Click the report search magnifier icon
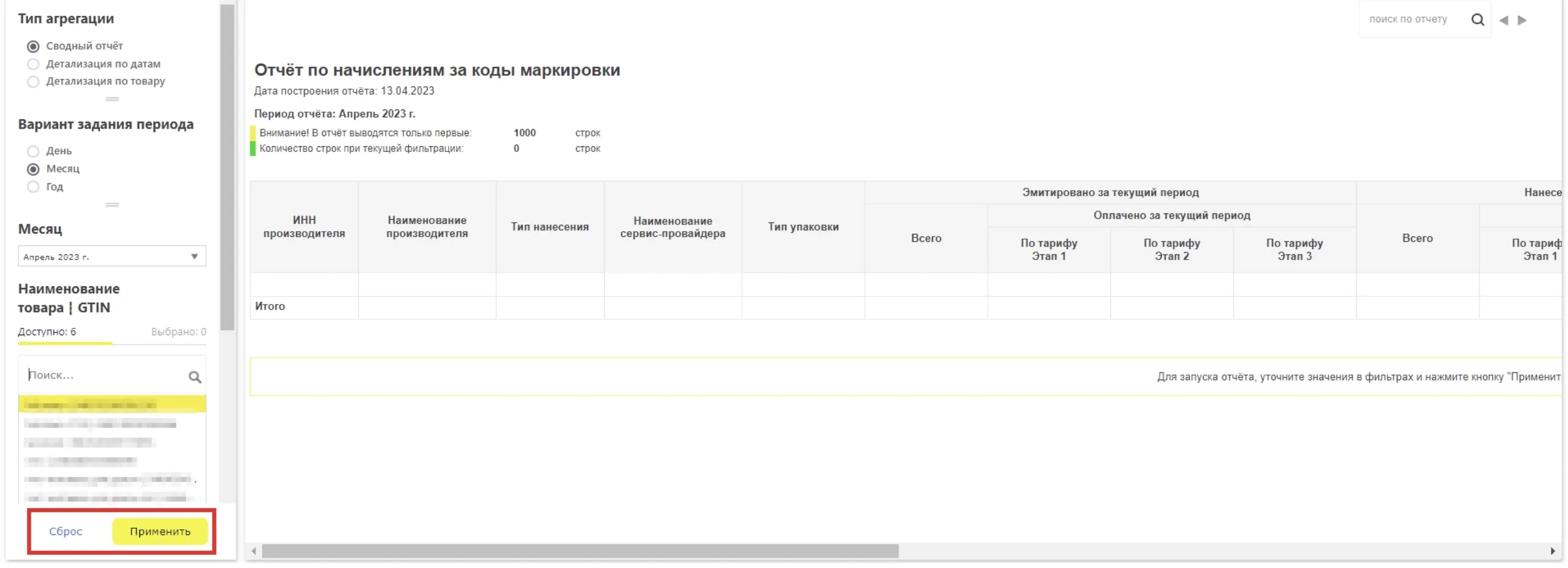 1477,20
